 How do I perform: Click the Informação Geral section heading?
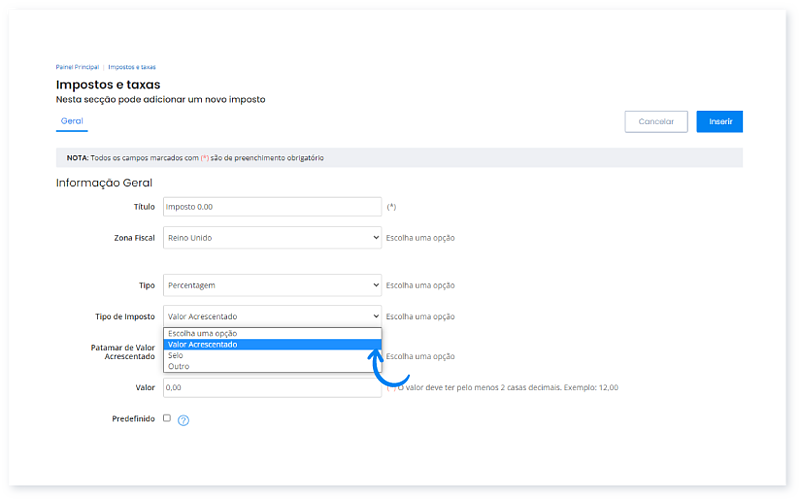pos(104,182)
